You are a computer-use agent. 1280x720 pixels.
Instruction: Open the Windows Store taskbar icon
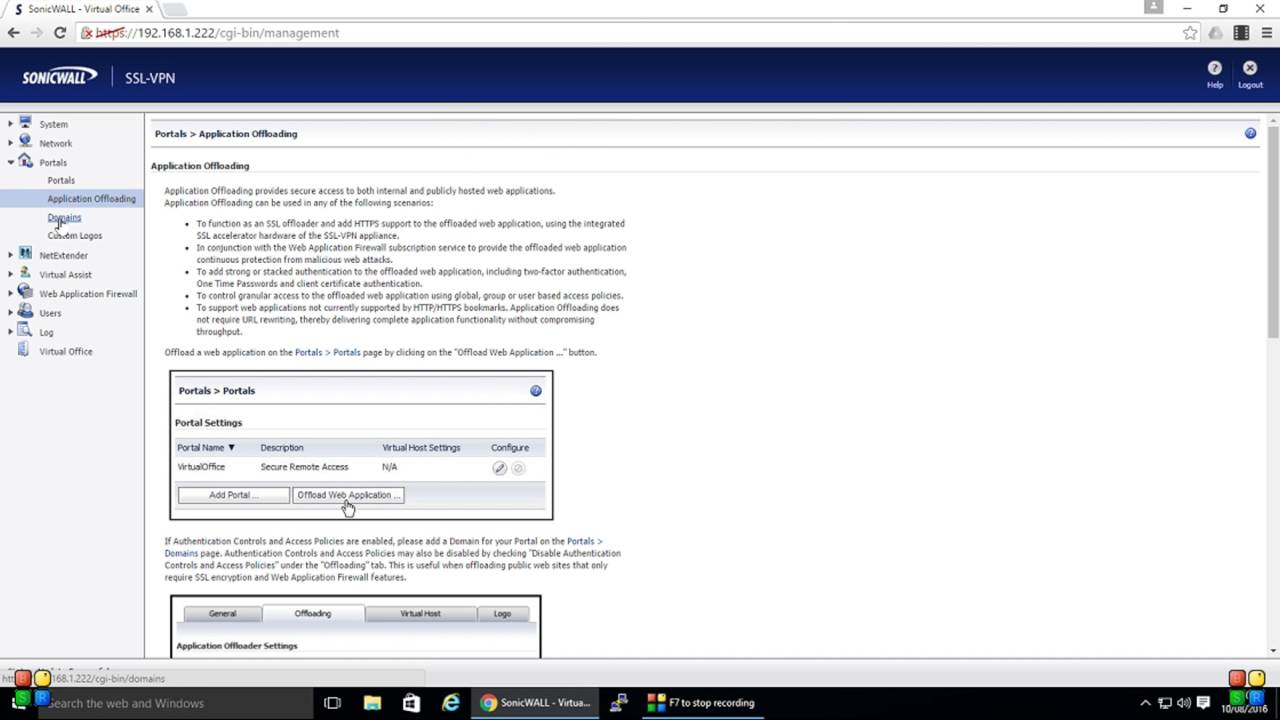(411, 703)
